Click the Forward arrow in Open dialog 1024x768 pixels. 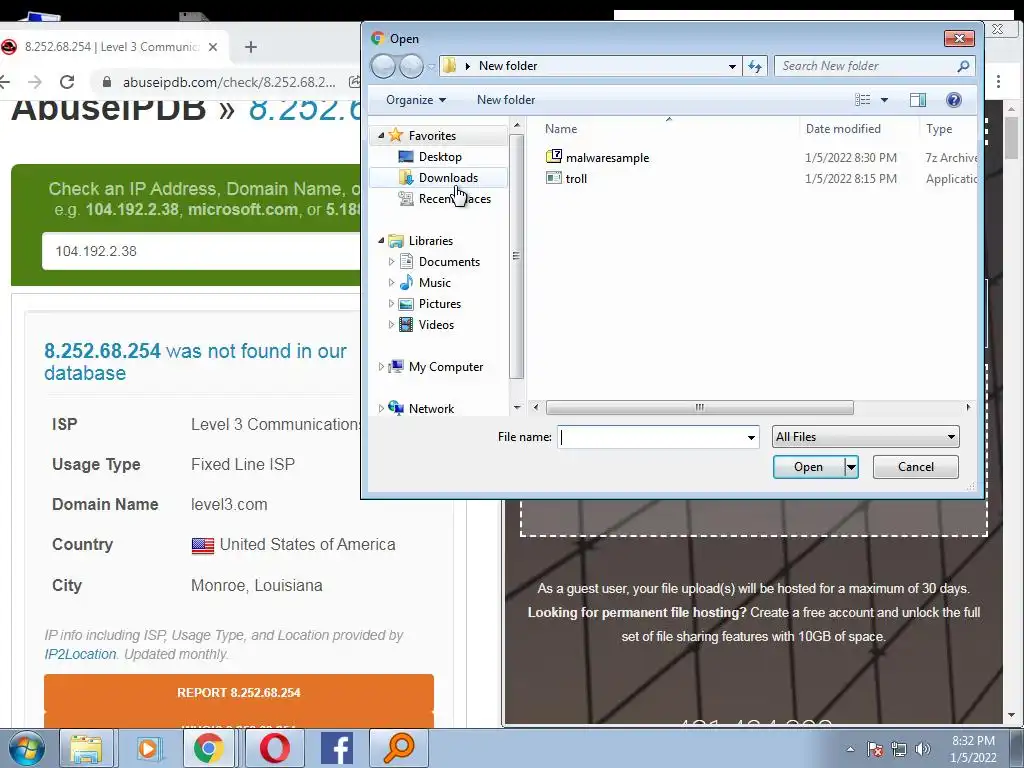pos(411,66)
